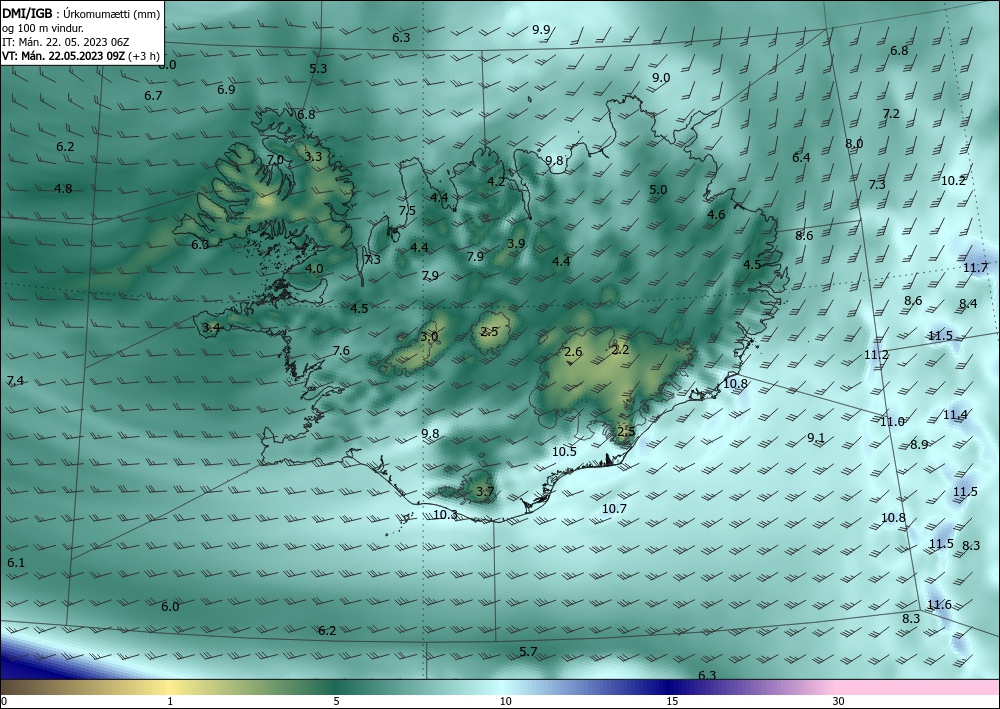The image size is (1000, 709).
Task: Click the map value '7.5'
Action: click(x=407, y=210)
